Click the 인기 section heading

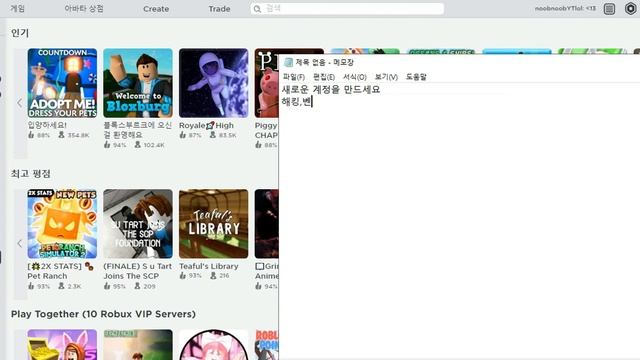click(x=20, y=33)
